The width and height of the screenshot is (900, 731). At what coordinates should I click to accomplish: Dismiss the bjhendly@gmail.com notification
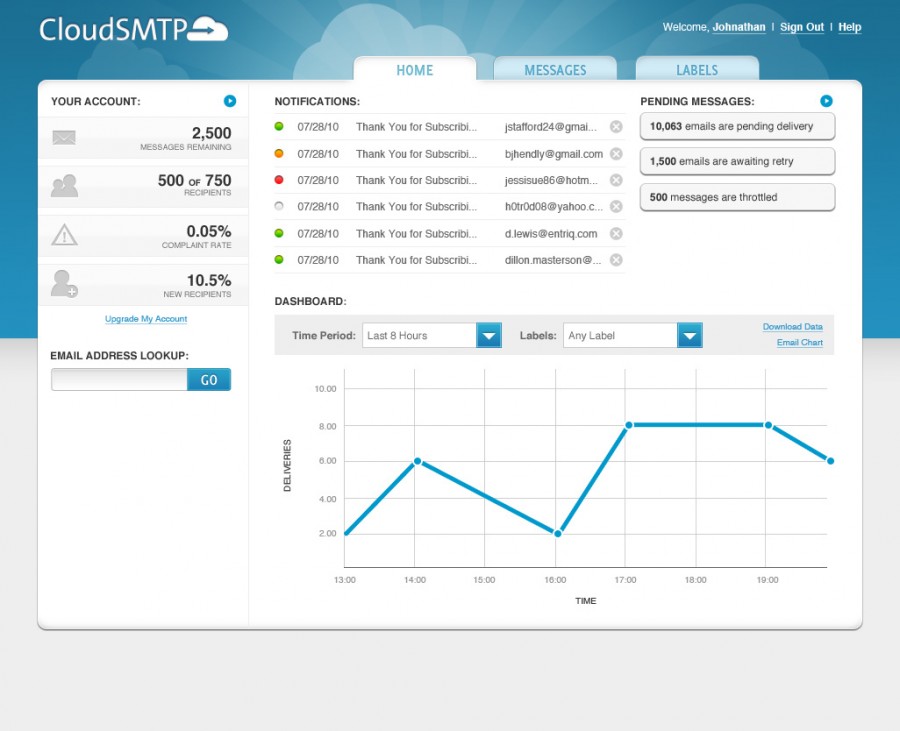coord(616,154)
